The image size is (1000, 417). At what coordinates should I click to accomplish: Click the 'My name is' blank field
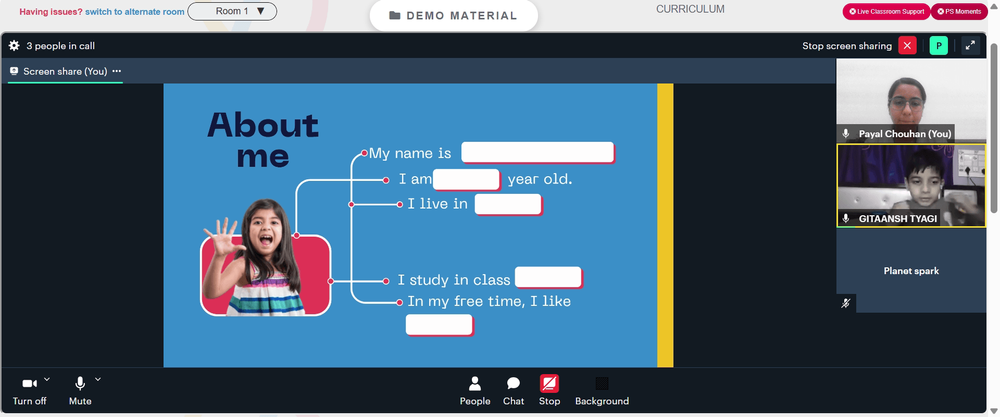point(538,153)
